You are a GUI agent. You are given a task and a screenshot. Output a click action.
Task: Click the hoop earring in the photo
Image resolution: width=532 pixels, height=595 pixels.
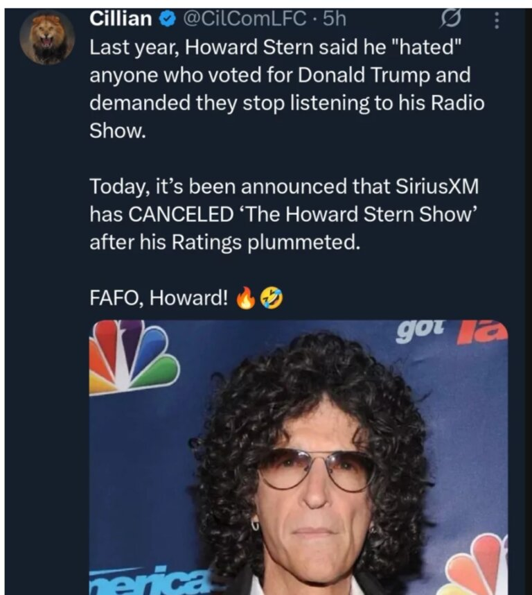[255, 524]
